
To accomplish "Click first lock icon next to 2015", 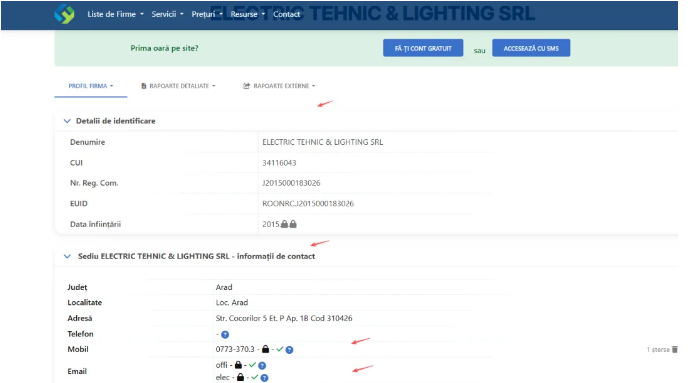I will pyautogui.click(x=285, y=224).
